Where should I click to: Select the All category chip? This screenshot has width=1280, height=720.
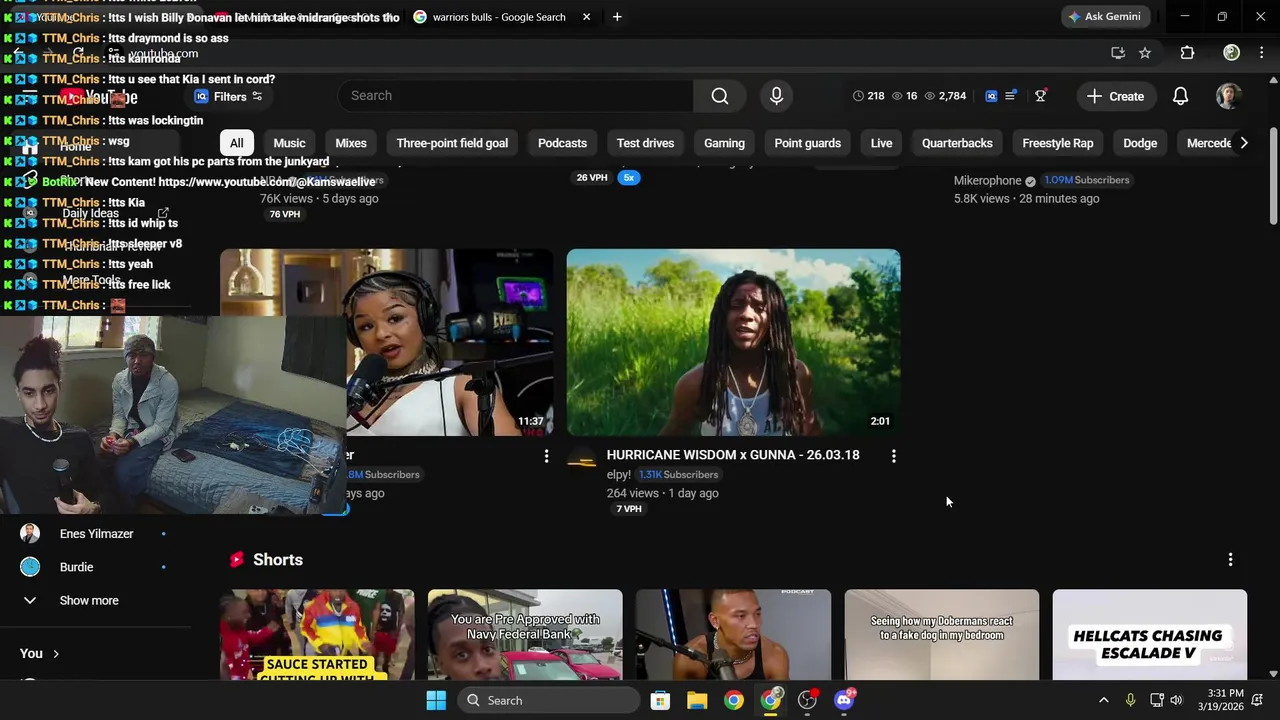click(236, 143)
